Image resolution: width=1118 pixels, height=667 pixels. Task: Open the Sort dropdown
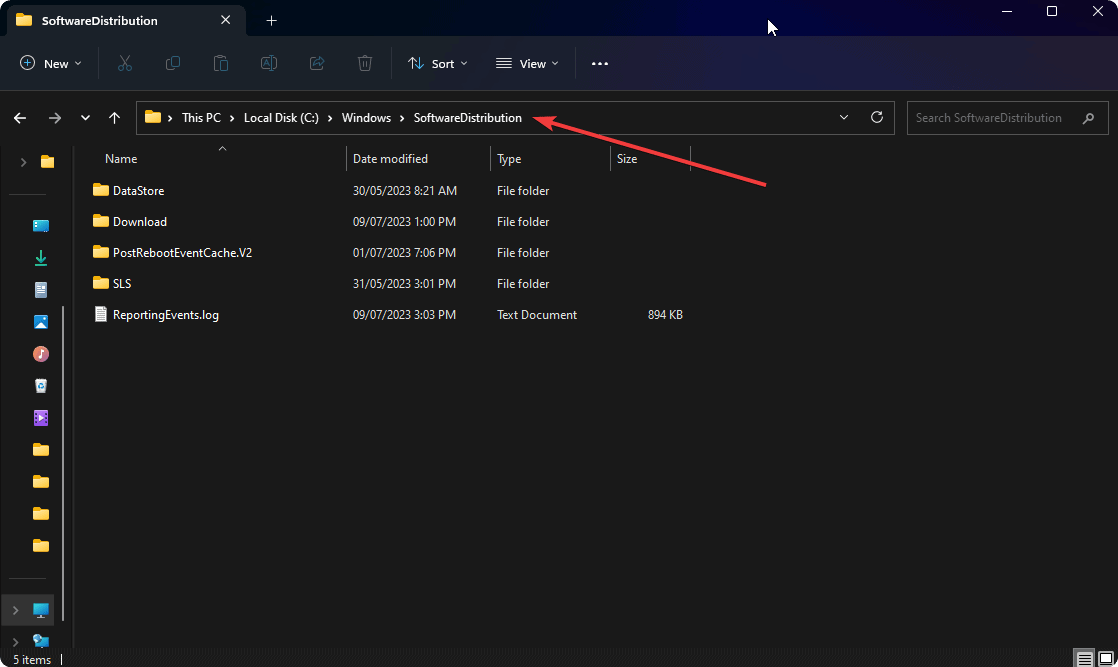[x=437, y=63]
